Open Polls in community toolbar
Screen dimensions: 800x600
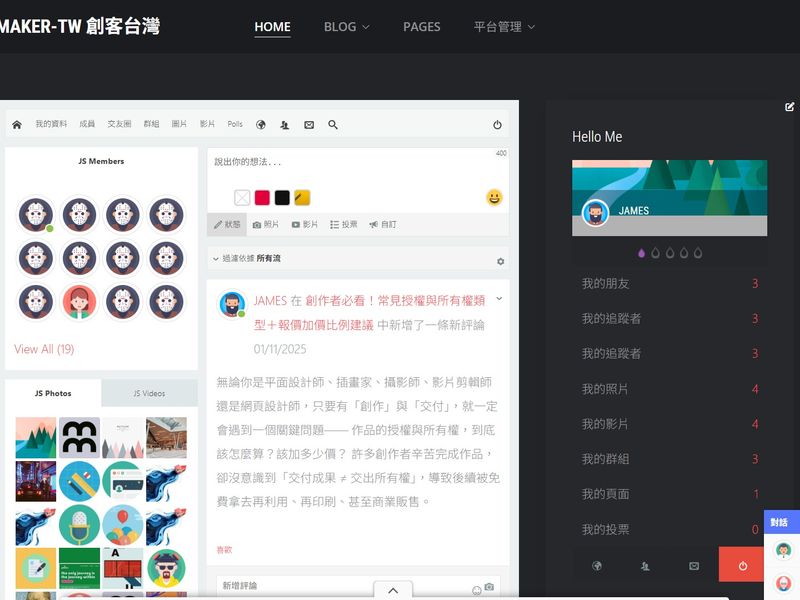coord(235,124)
